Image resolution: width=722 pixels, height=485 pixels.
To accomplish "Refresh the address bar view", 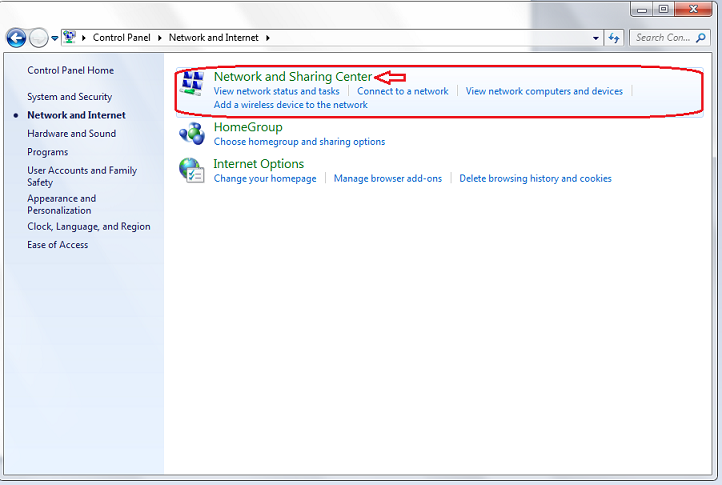I will pyautogui.click(x=614, y=38).
